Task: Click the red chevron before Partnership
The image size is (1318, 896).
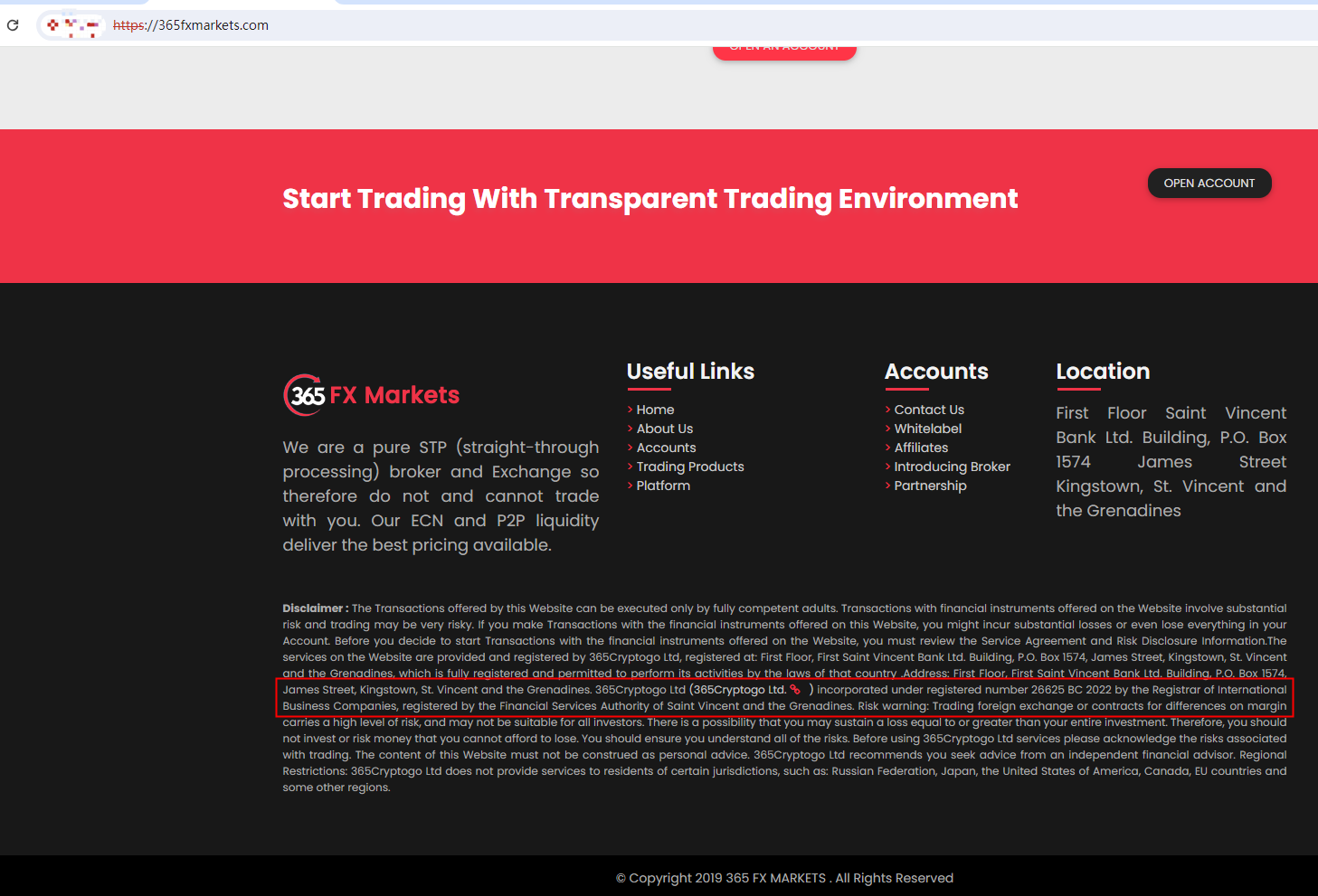Action: pyautogui.click(x=889, y=486)
